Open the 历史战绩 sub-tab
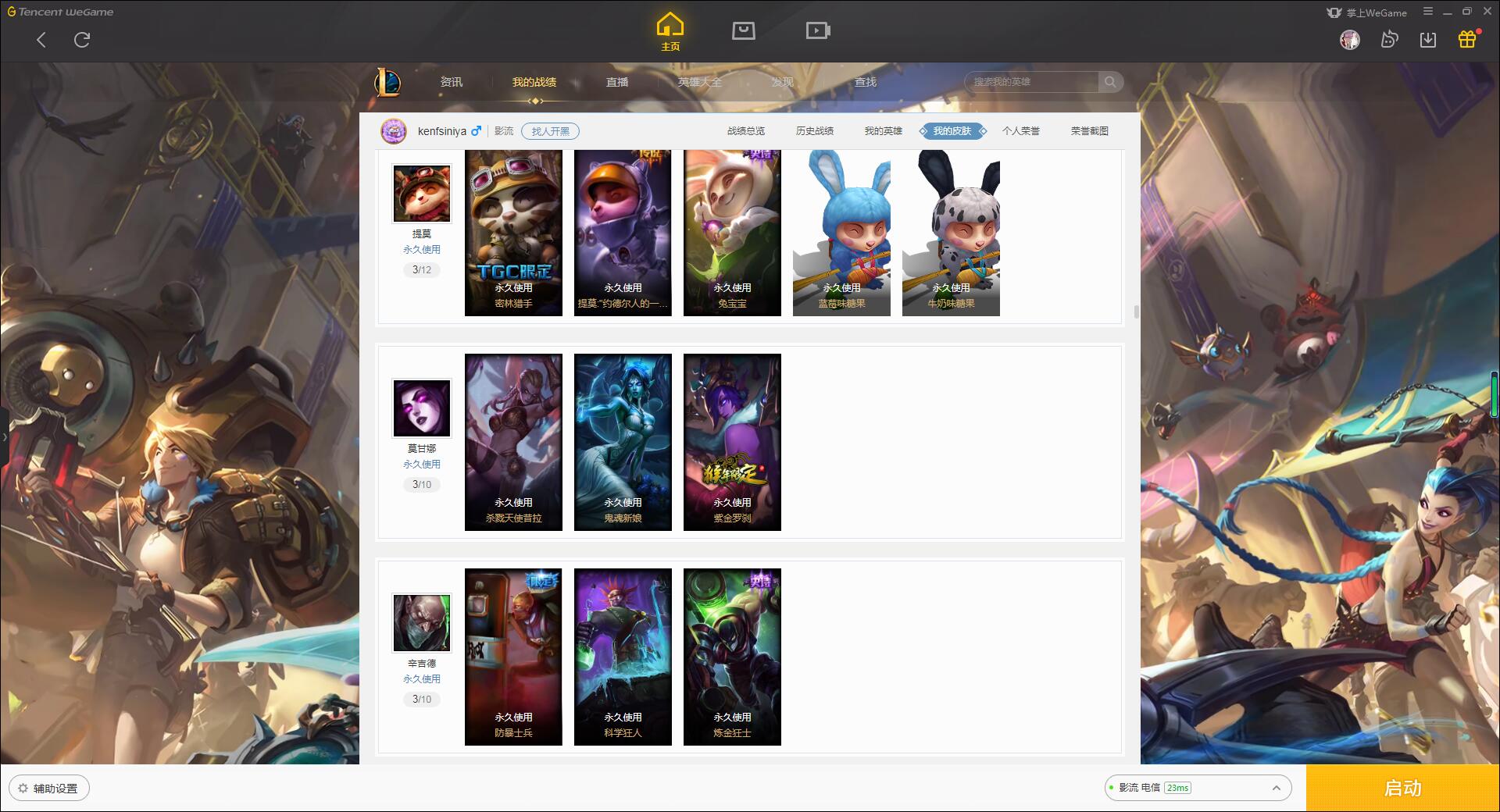Image resolution: width=1500 pixels, height=812 pixels. [815, 131]
